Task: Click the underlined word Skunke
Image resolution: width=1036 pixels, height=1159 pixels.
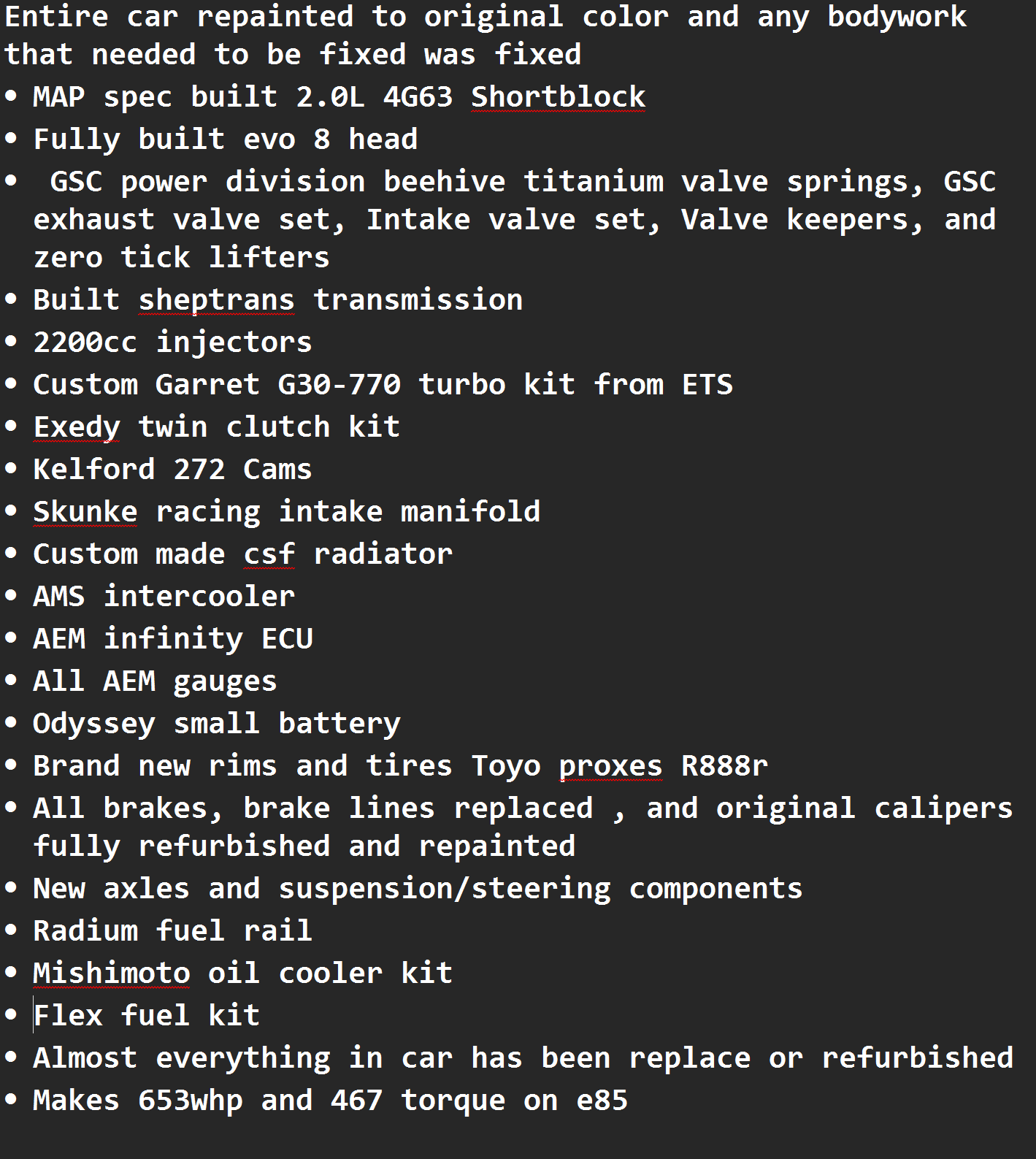Action: pos(85,512)
